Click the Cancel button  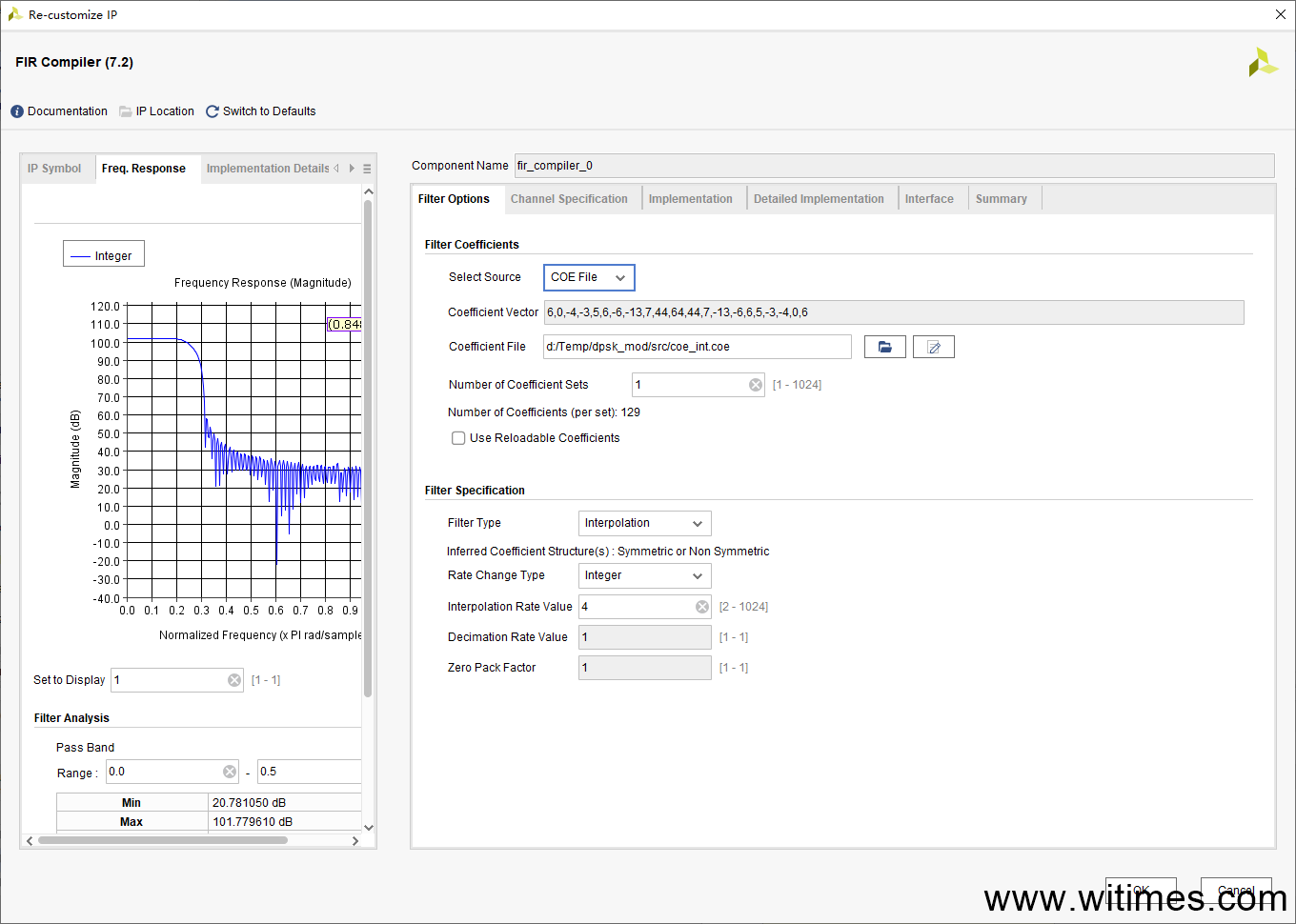click(1236, 891)
